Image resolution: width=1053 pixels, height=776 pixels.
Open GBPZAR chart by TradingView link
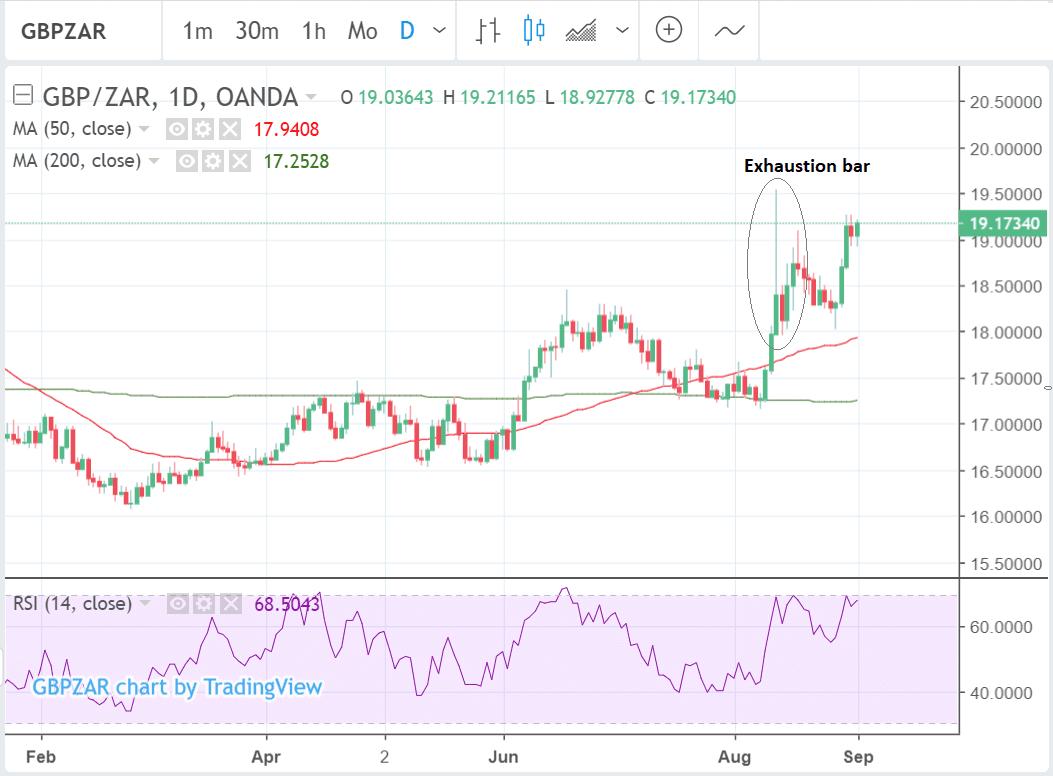coord(177,687)
